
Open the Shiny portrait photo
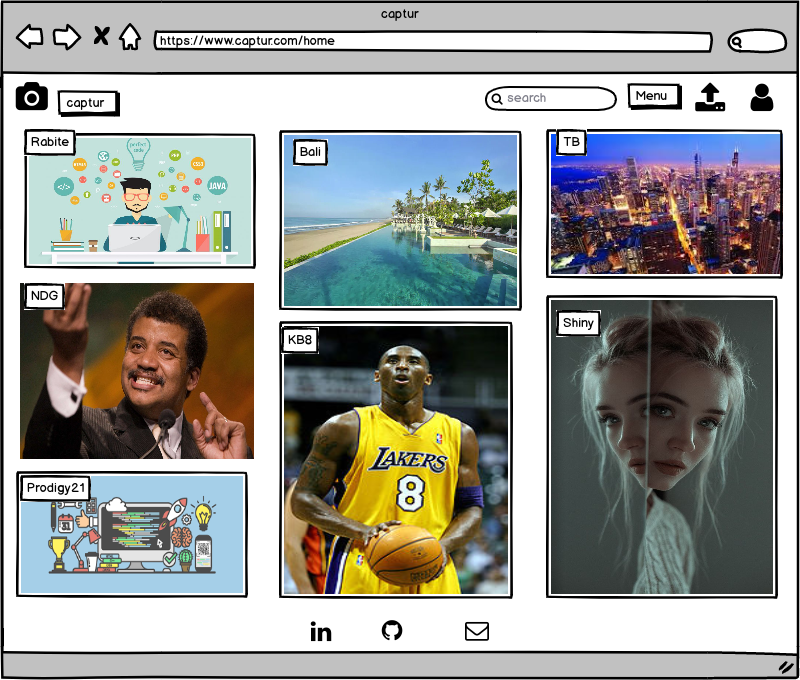click(x=662, y=447)
